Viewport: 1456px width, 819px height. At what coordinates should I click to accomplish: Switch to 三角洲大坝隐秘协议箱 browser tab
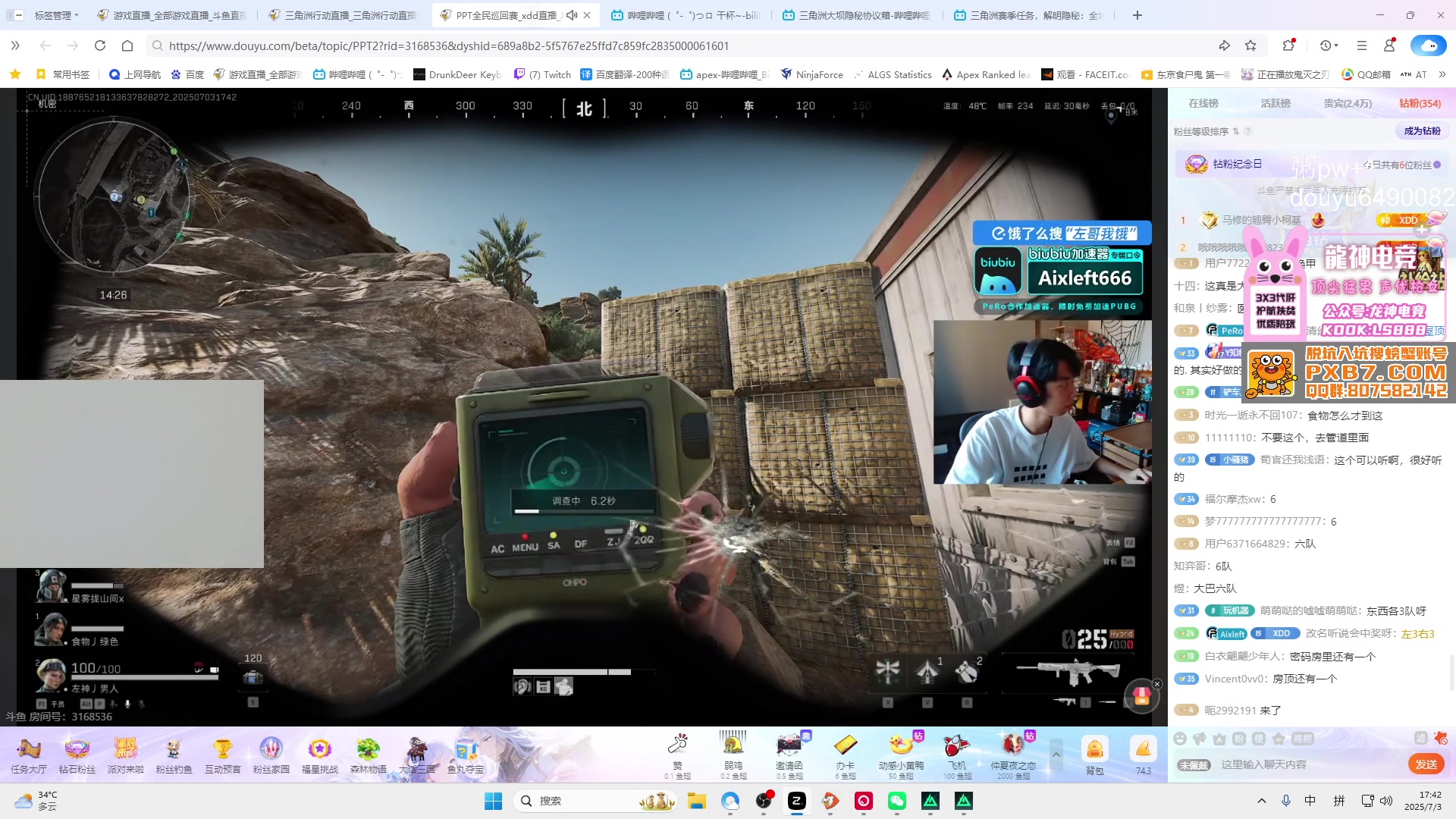click(857, 15)
